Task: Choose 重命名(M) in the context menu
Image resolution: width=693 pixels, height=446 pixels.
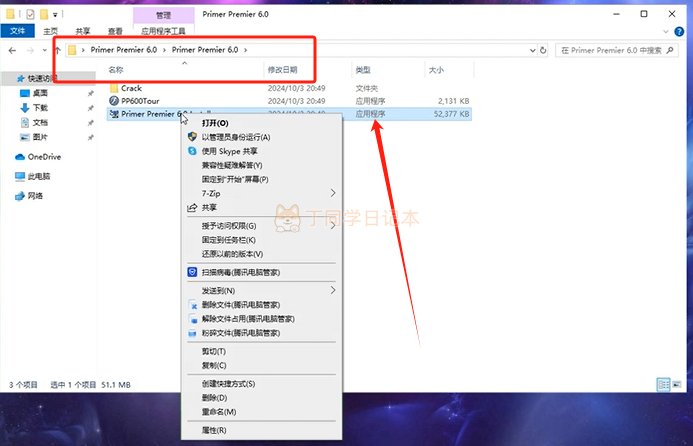Action: 262,412
